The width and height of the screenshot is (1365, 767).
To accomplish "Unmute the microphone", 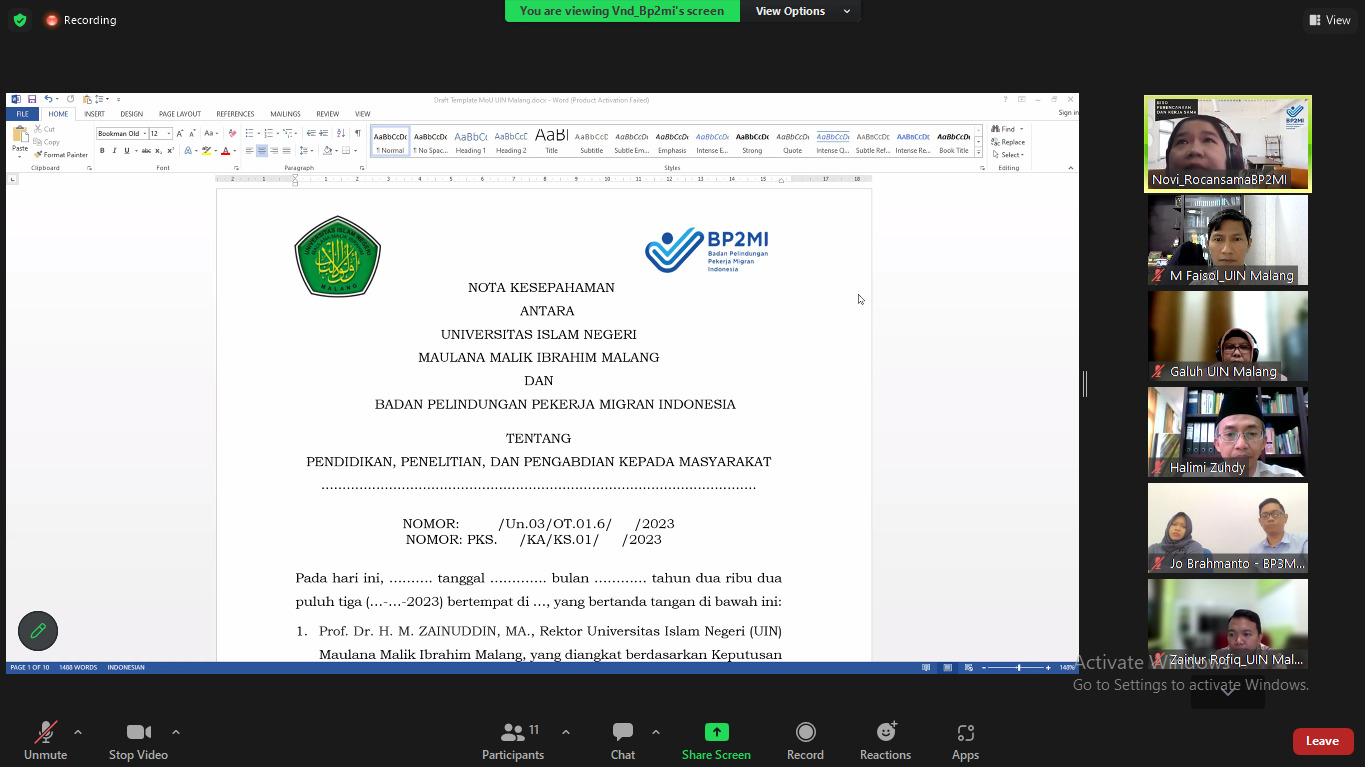I will 45,733.
